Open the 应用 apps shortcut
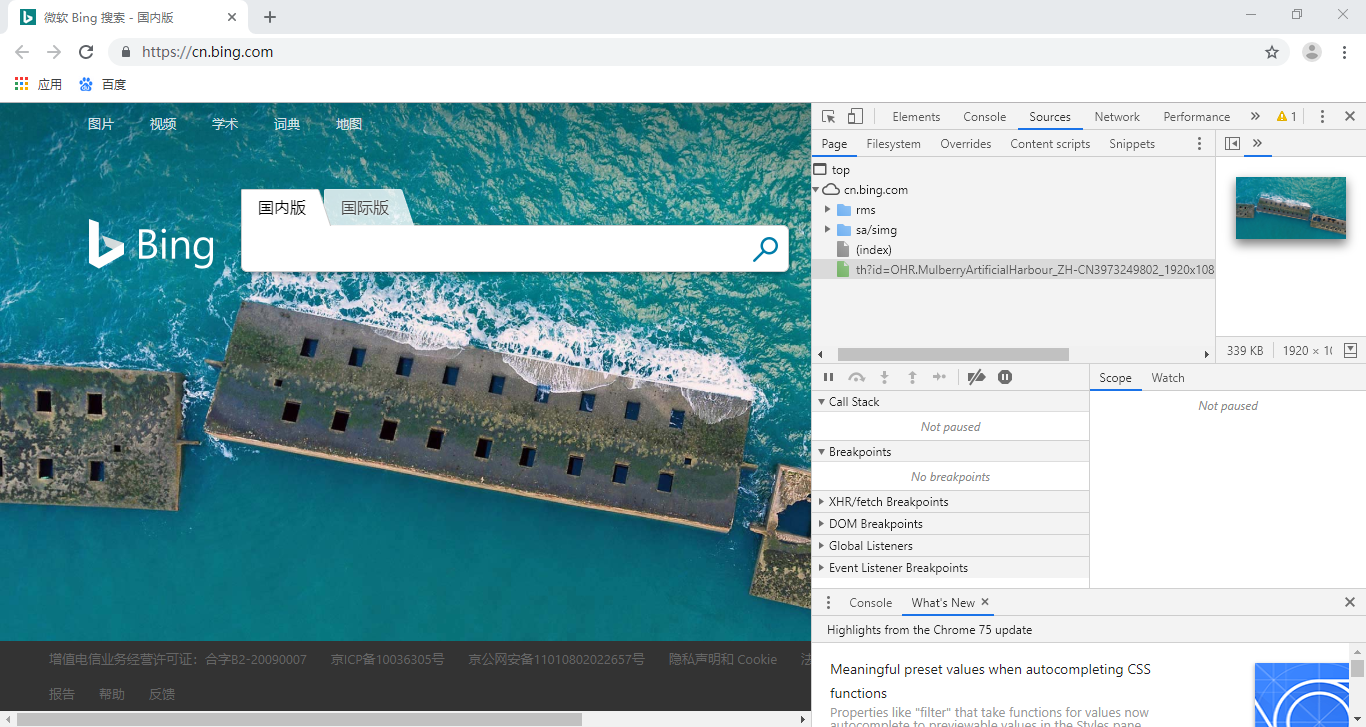Viewport: 1366px width, 727px height. tap(38, 85)
